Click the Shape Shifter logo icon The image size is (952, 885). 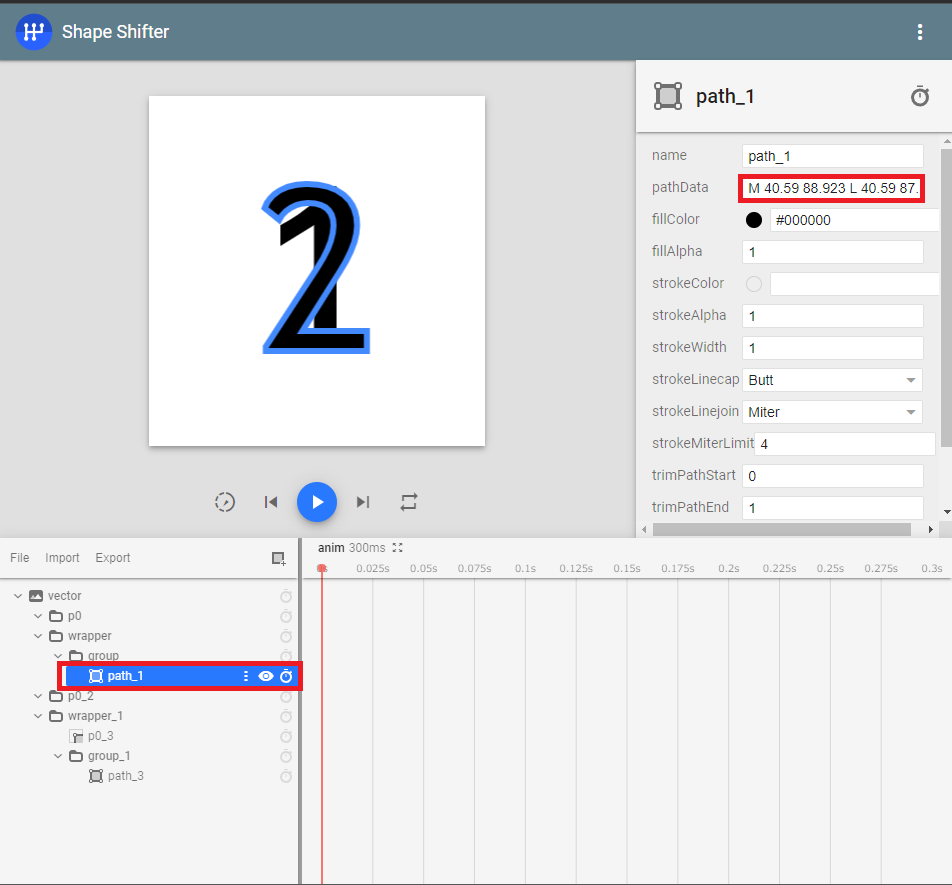tap(33, 32)
